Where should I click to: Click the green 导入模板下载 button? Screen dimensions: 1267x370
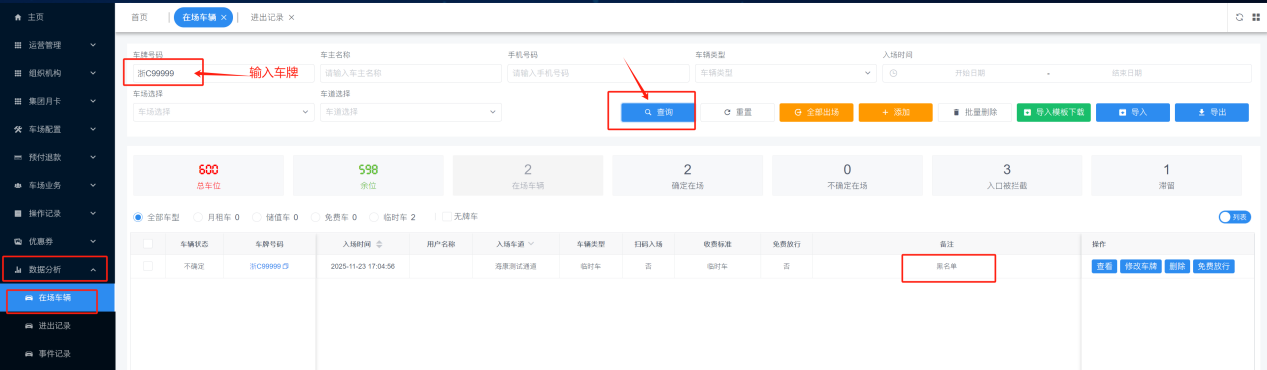coord(1054,112)
